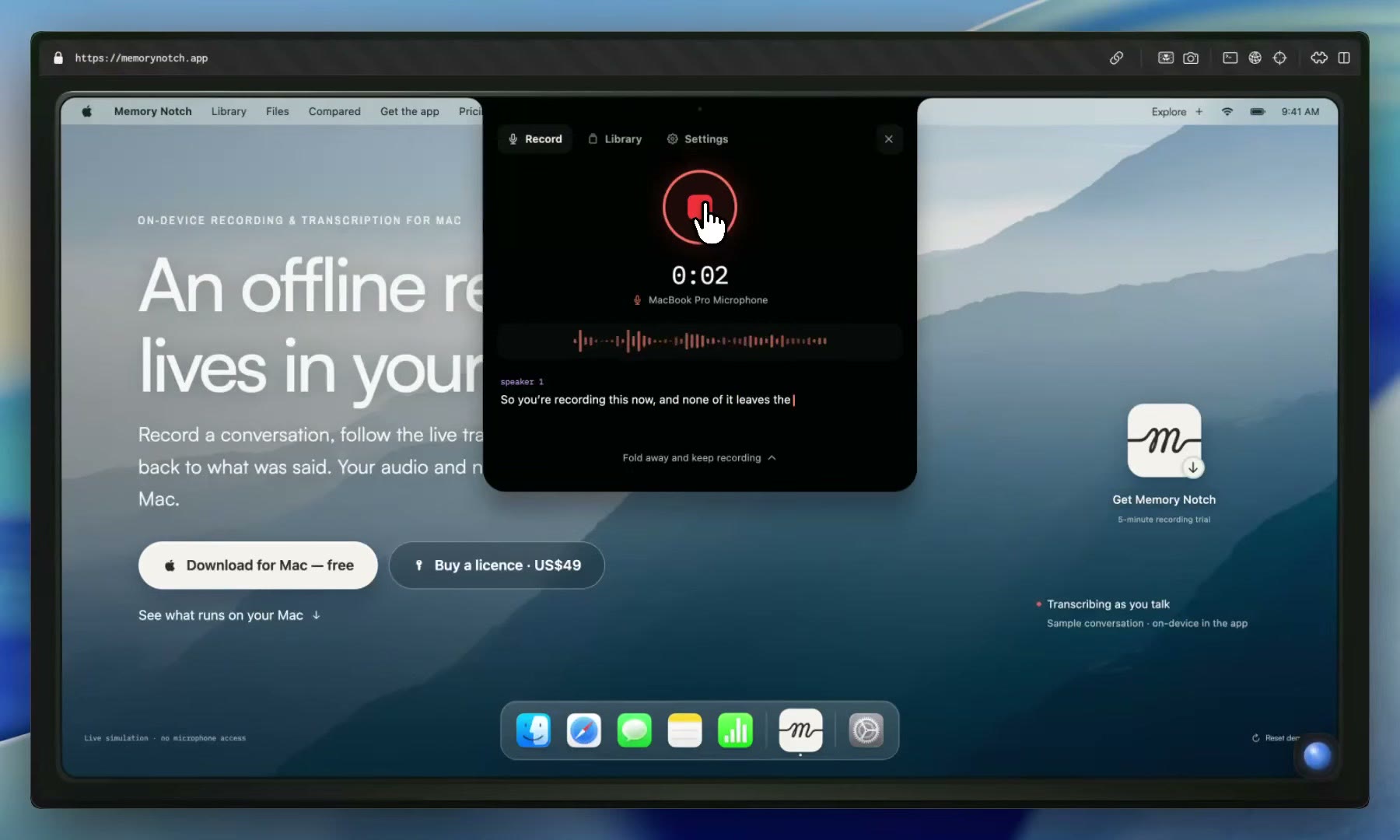1400x840 pixels.
Task: Open Notes from the dock
Action: click(685, 730)
